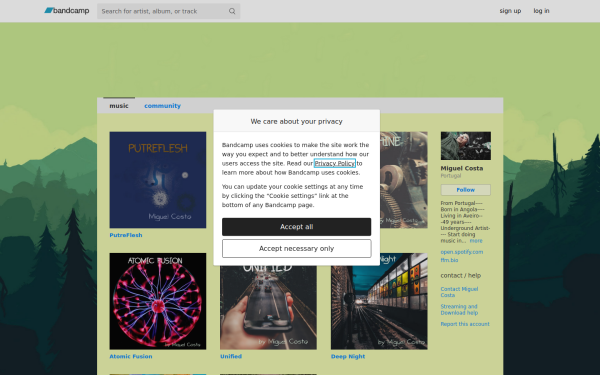
Task: Choose Accept necessary only
Action: [x=297, y=249]
